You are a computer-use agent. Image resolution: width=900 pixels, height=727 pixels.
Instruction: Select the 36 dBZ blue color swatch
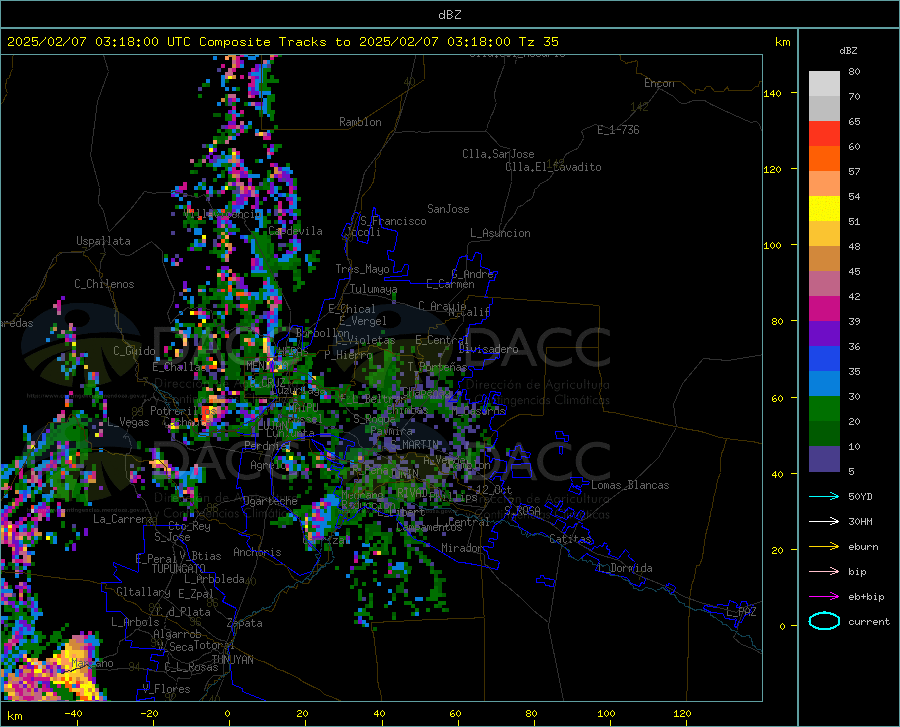click(824, 359)
